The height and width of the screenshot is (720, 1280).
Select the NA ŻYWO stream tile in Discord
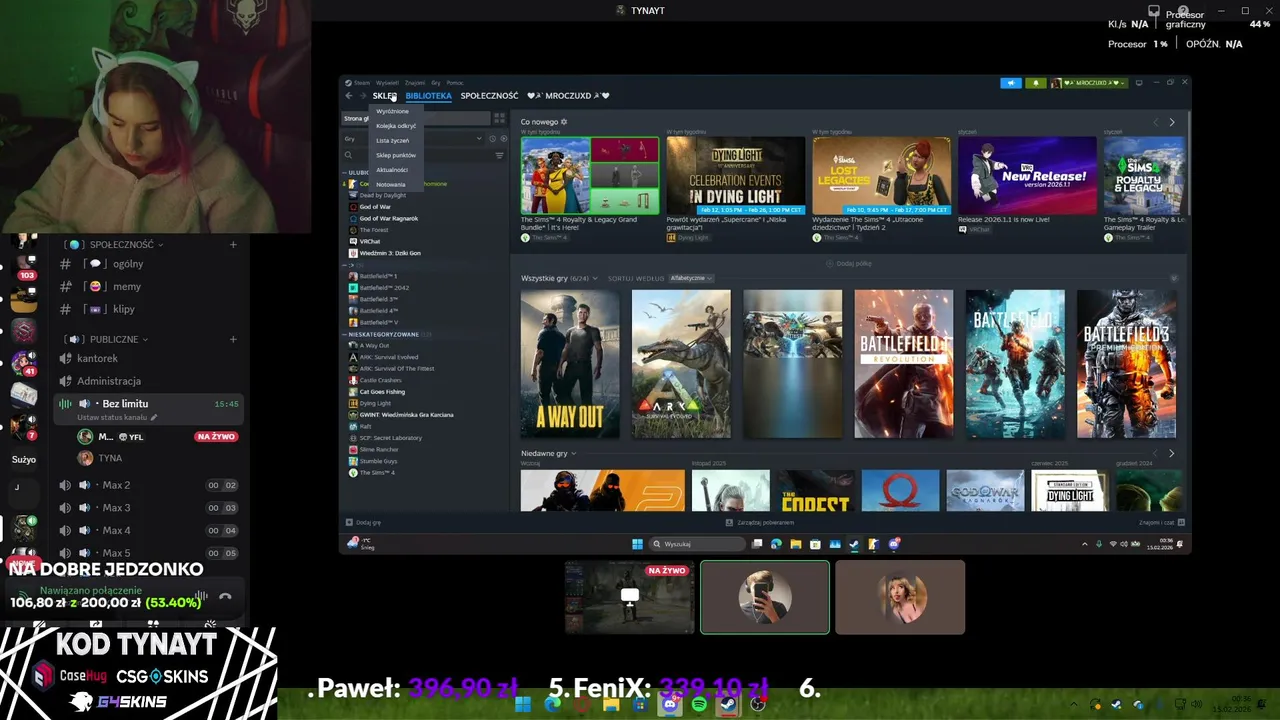point(629,597)
